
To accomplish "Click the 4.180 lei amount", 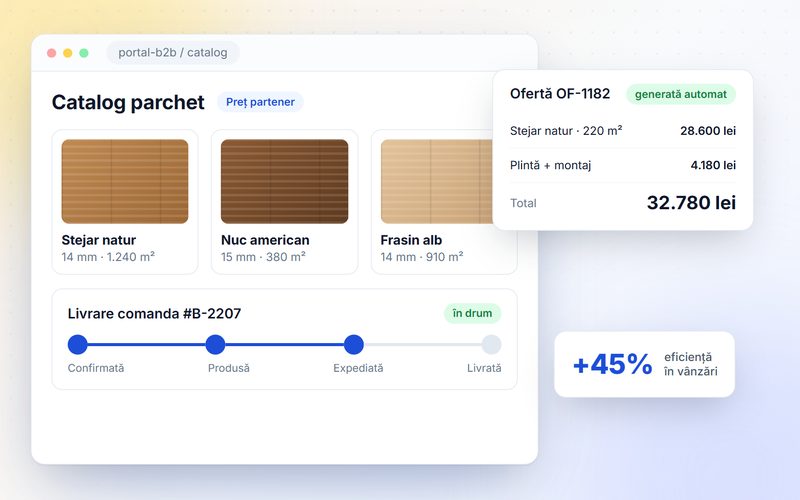I will coord(713,165).
